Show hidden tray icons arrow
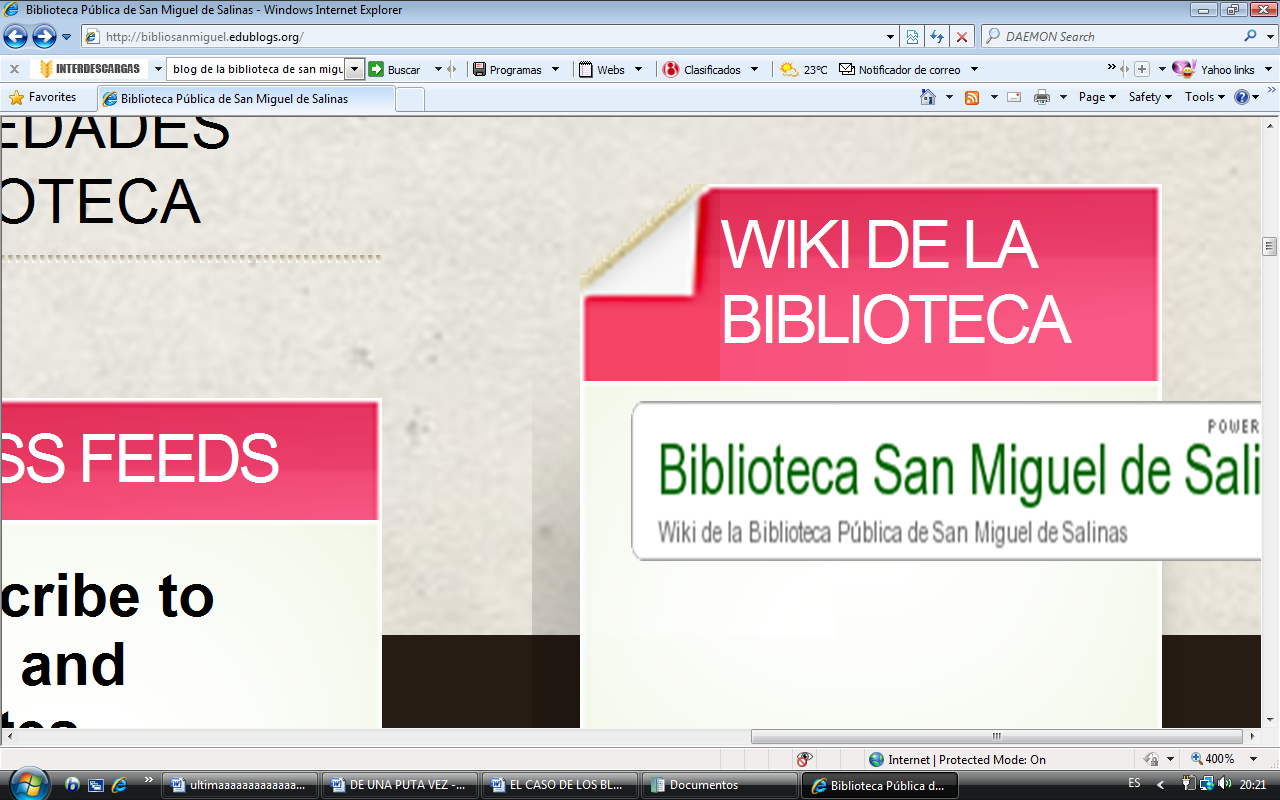The image size is (1280, 800). [1161, 785]
